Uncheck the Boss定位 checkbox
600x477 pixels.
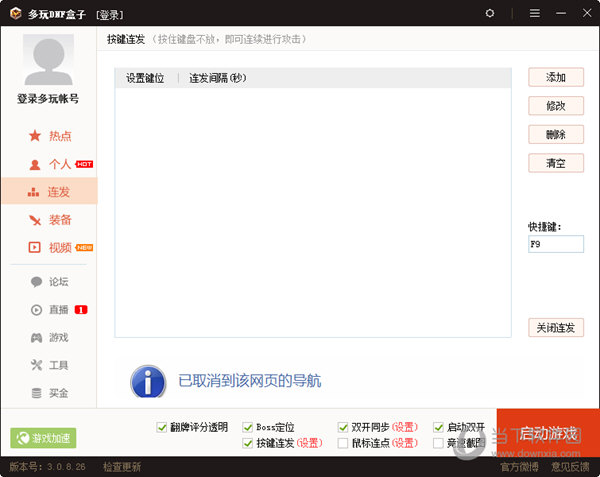tap(248, 427)
